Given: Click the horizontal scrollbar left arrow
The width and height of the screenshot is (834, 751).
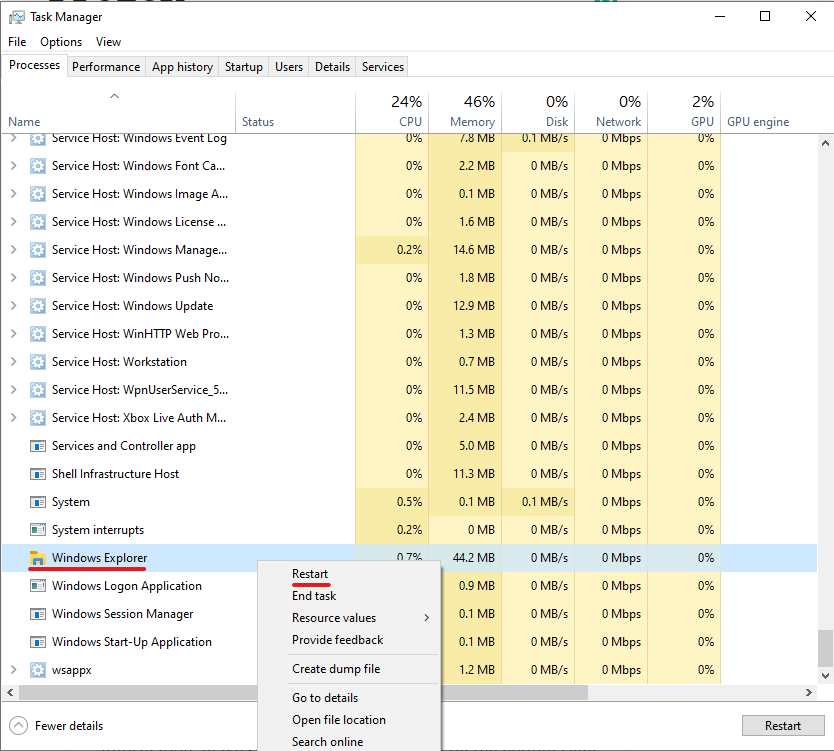Looking at the screenshot, I should pyautogui.click(x=10, y=692).
